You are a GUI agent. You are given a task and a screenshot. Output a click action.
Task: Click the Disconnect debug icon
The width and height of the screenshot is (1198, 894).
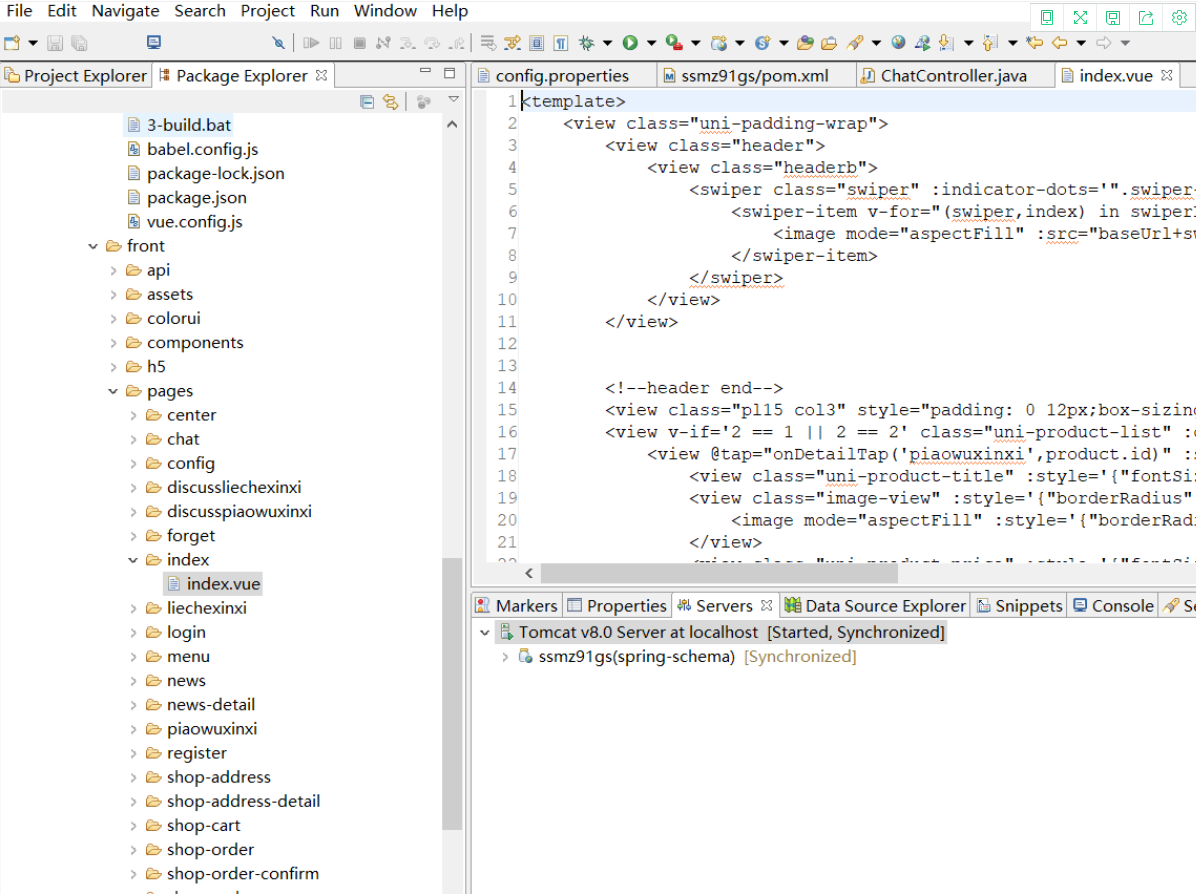tap(384, 43)
